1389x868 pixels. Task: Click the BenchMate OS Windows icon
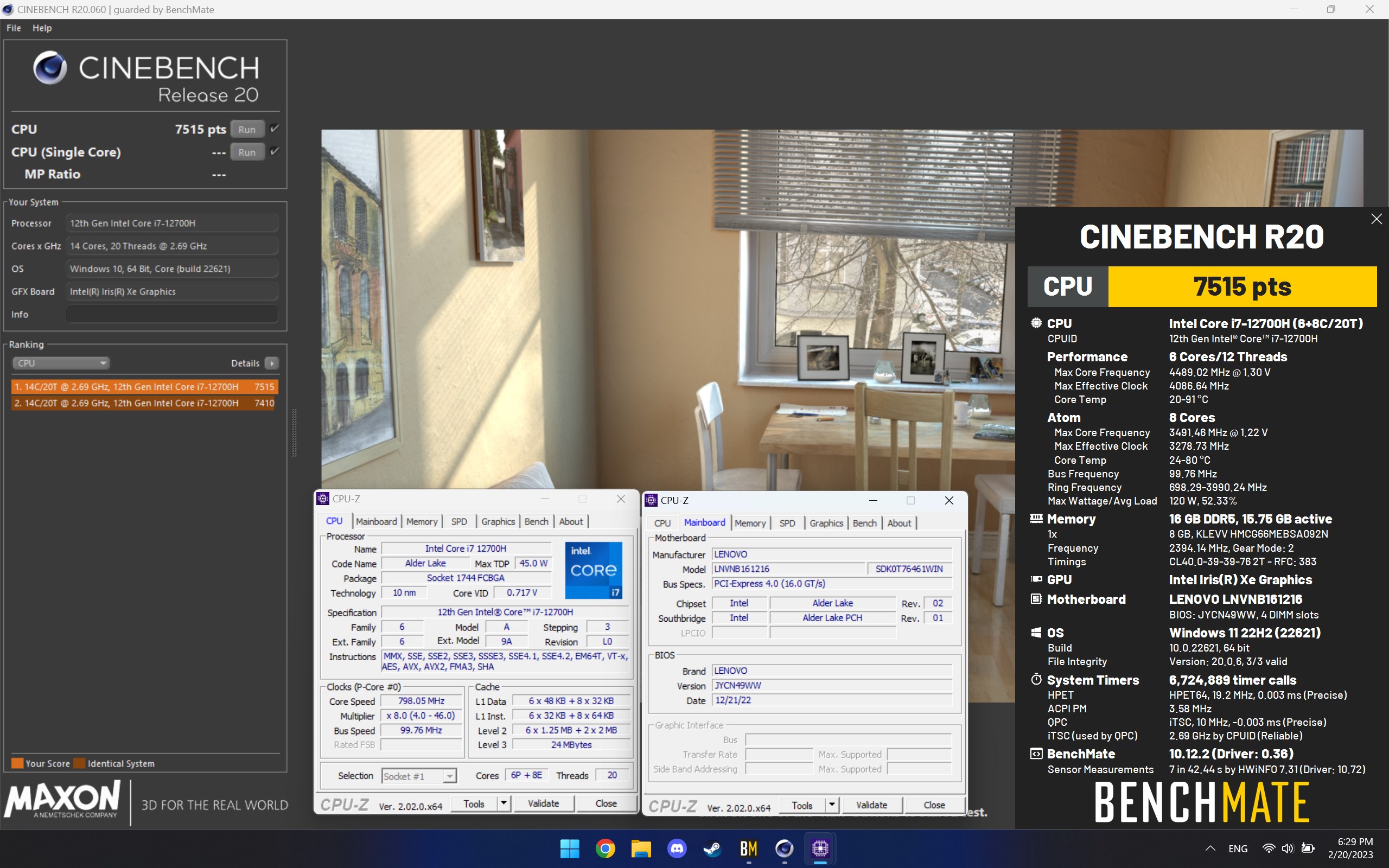click(x=1036, y=632)
